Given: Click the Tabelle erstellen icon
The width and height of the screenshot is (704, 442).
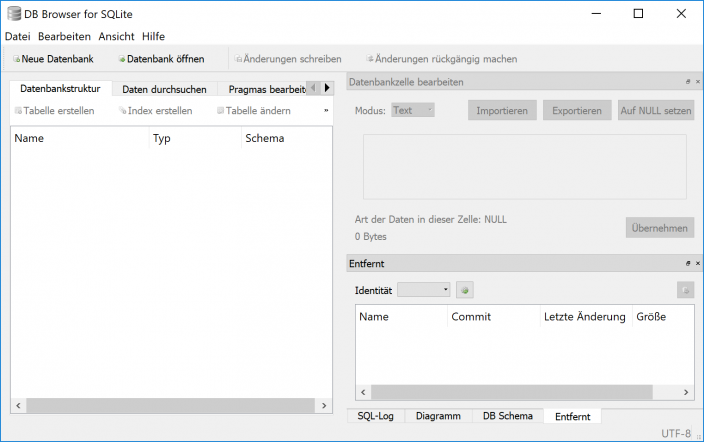Looking at the screenshot, I should [17, 111].
